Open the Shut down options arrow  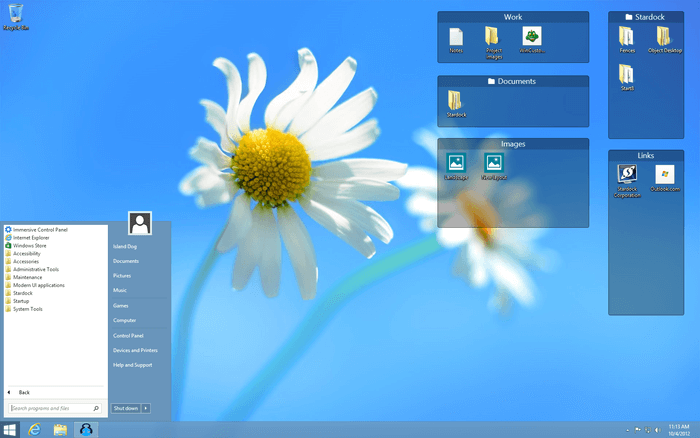point(146,408)
